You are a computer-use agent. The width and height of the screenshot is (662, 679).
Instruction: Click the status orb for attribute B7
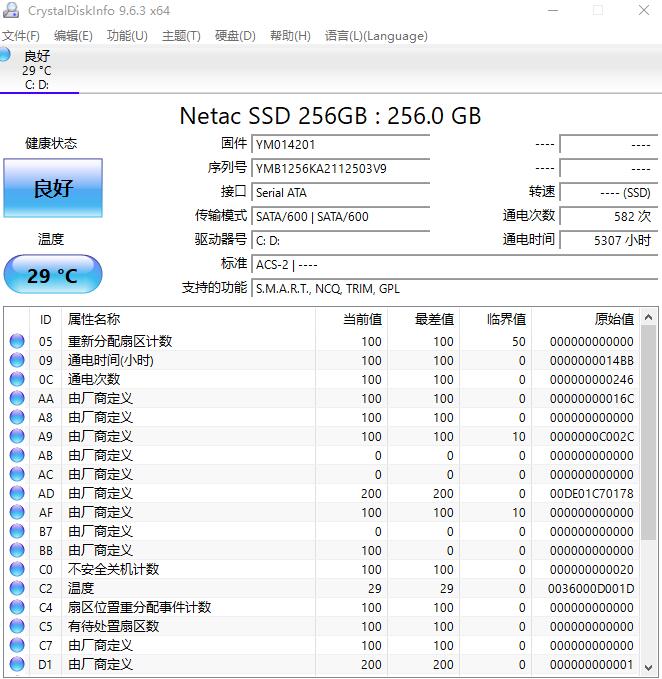[x=17, y=531]
